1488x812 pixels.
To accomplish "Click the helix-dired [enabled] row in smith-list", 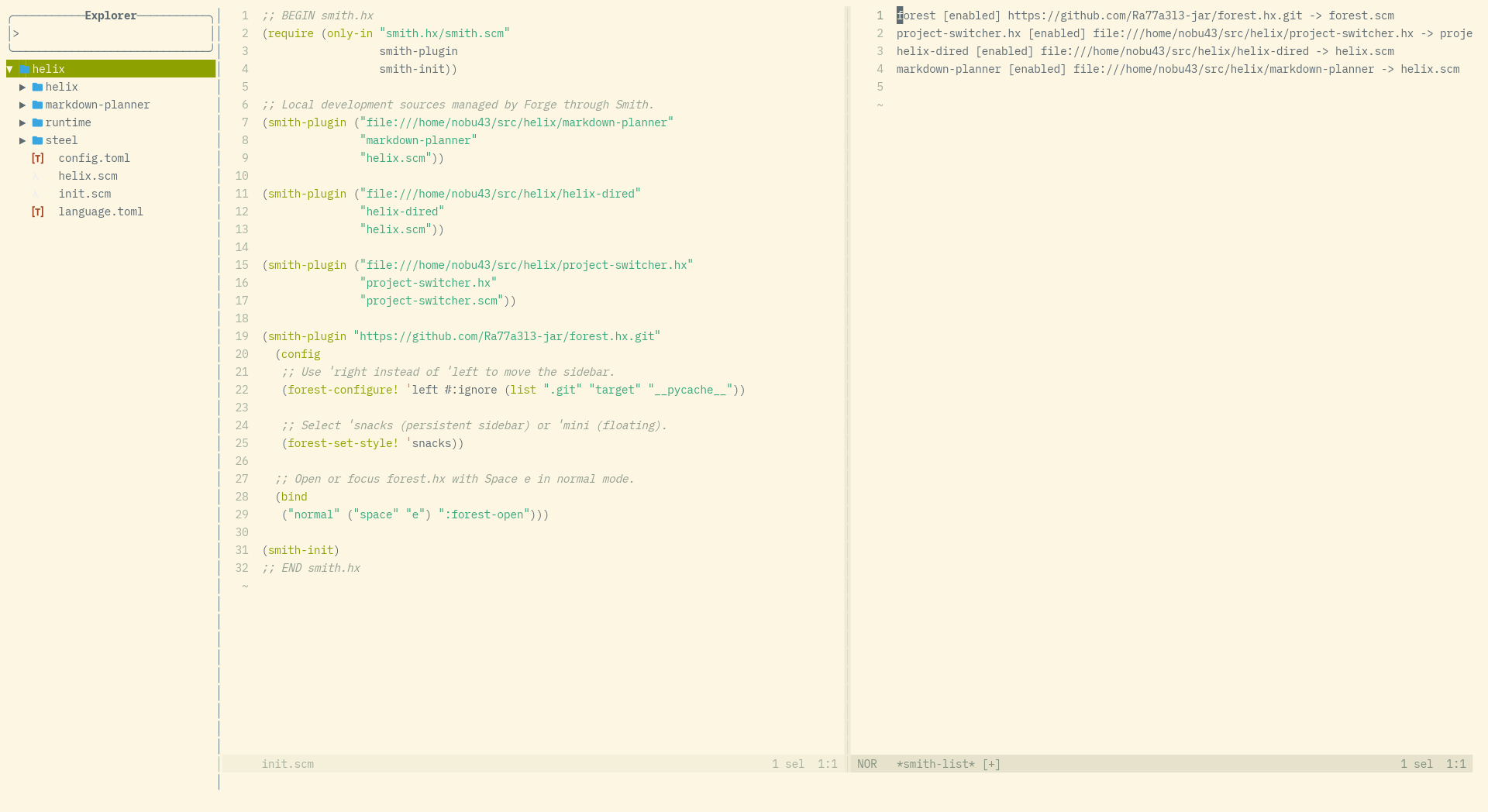I will point(1145,51).
